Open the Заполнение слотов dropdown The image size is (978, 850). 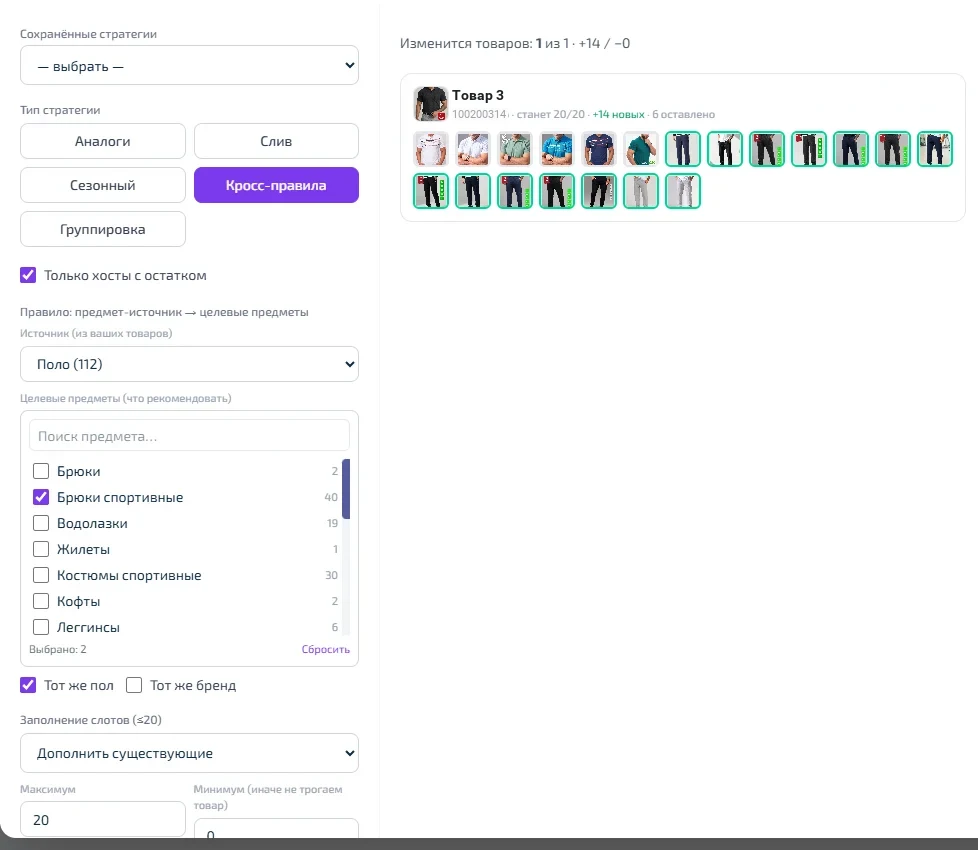(x=190, y=753)
